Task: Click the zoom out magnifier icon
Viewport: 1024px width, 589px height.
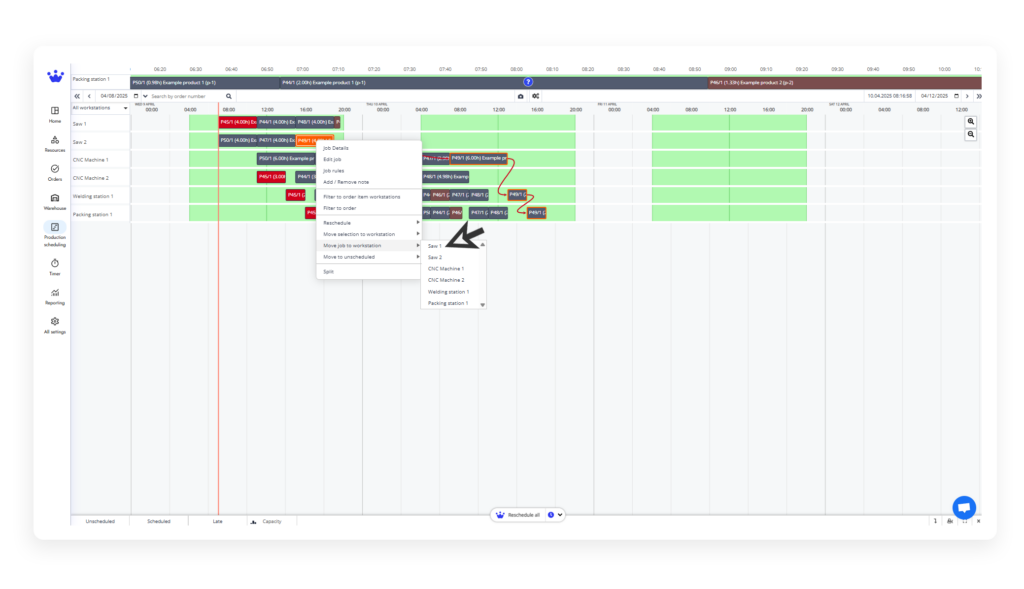Action: tap(970, 134)
